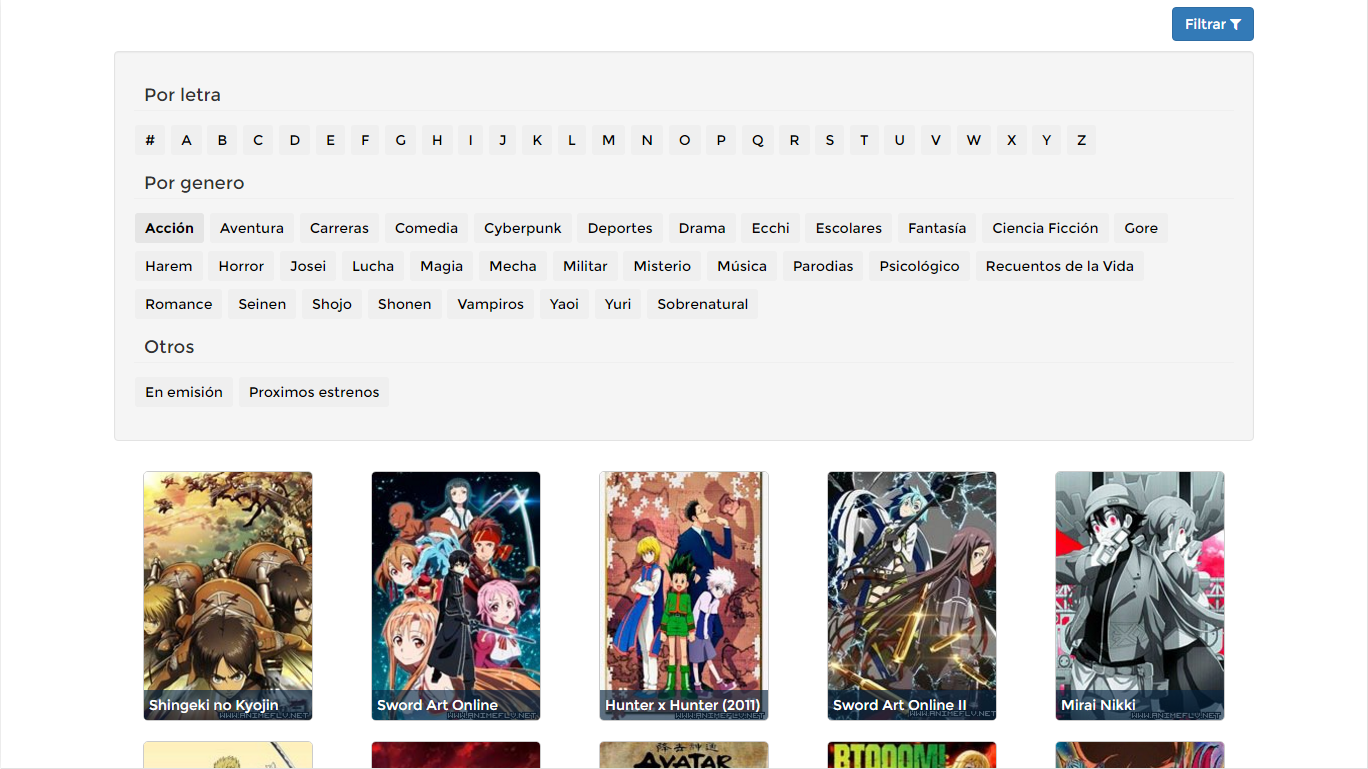The height and width of the screenshot is (769, 1368).
Task: Pick letter K filter
Action: pyautogui.click(x=537, y=140)
